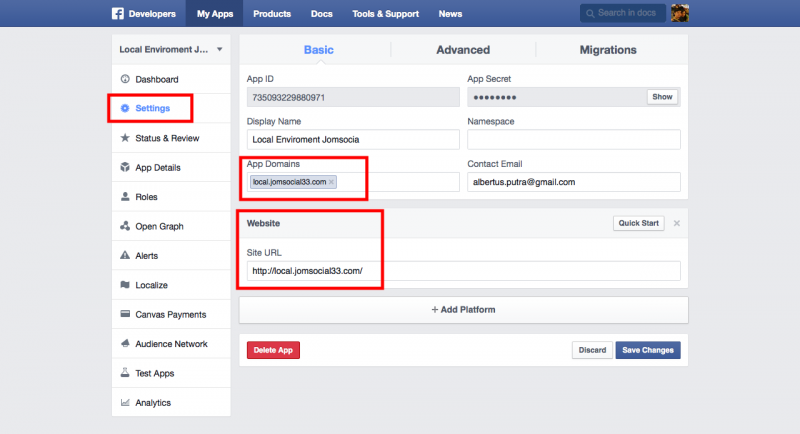Click the Contact Email input field

coord(573,182)
